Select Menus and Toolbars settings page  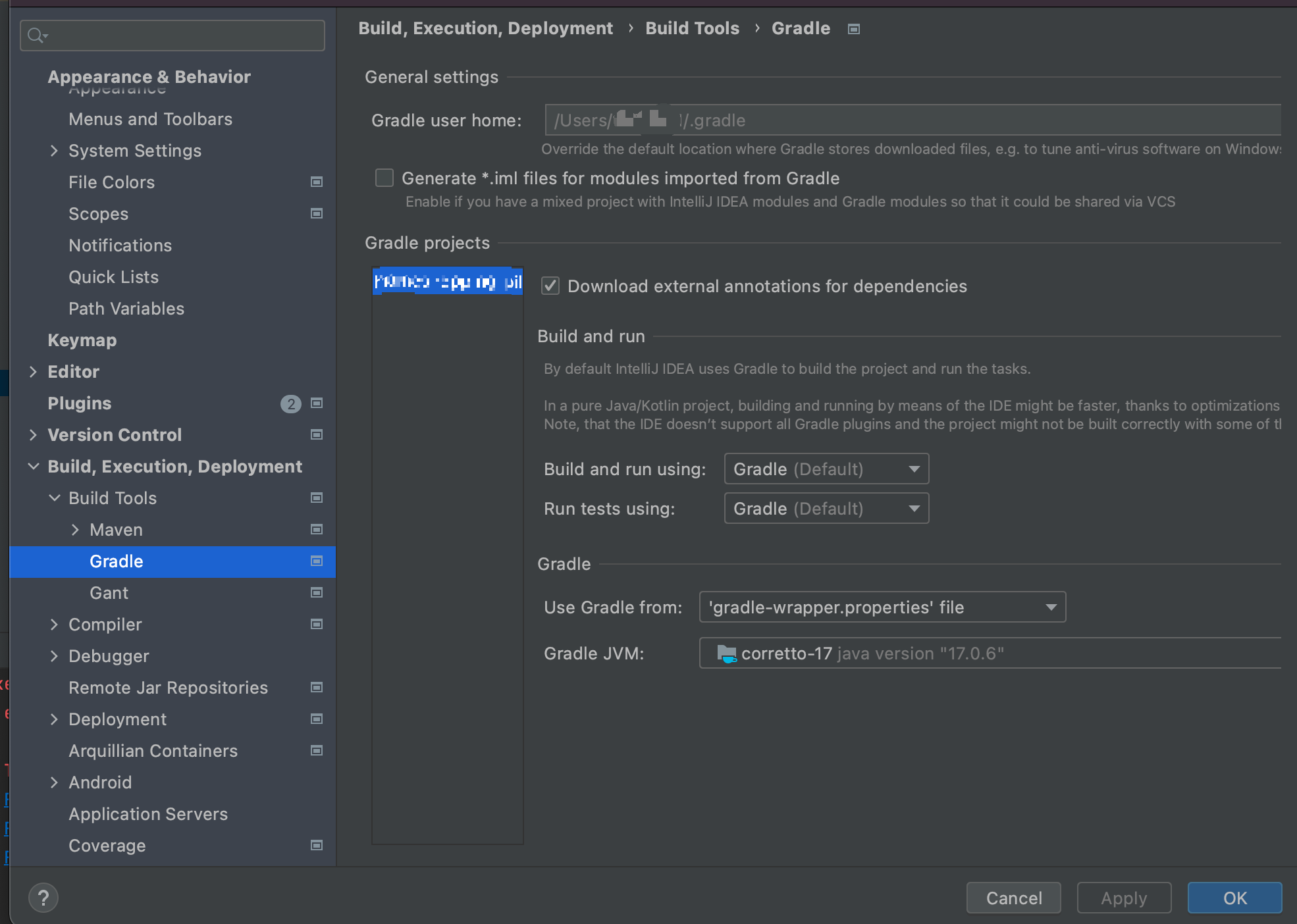150,119
